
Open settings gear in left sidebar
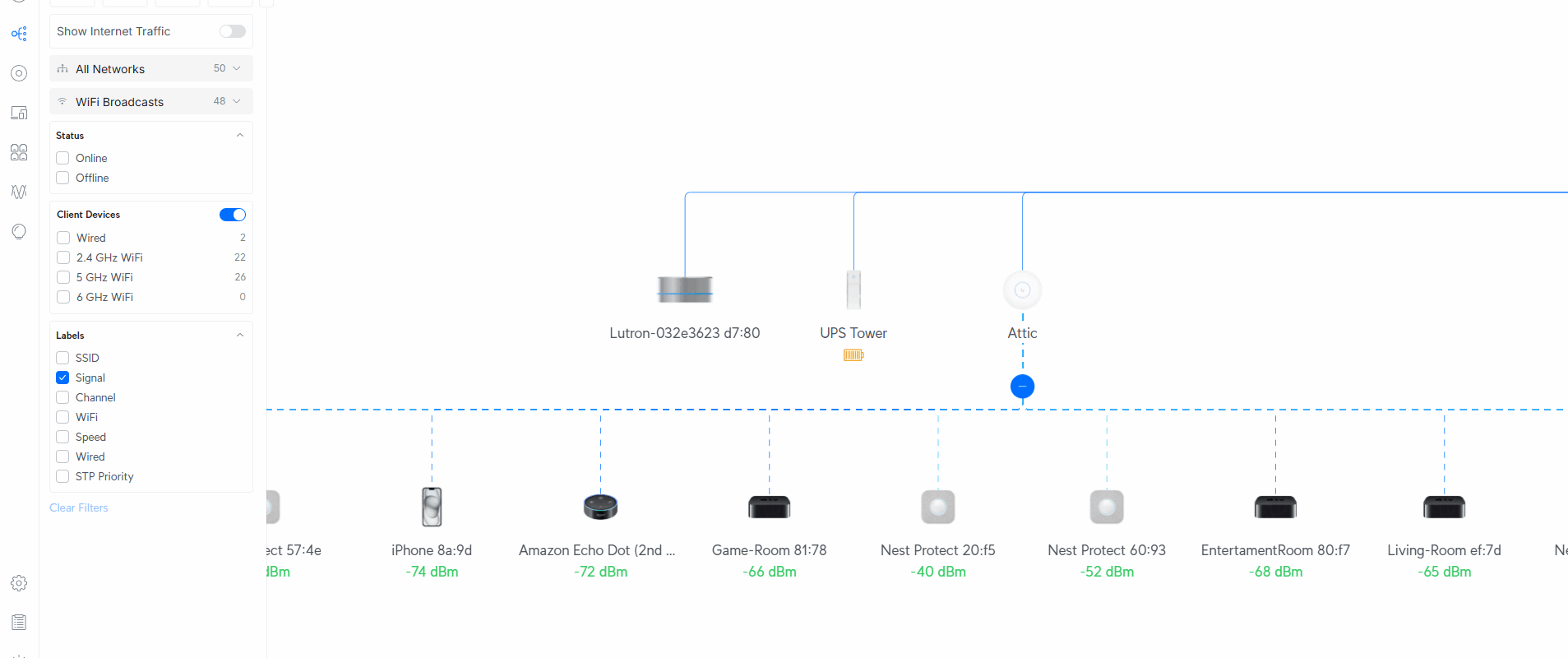(19, 583)
